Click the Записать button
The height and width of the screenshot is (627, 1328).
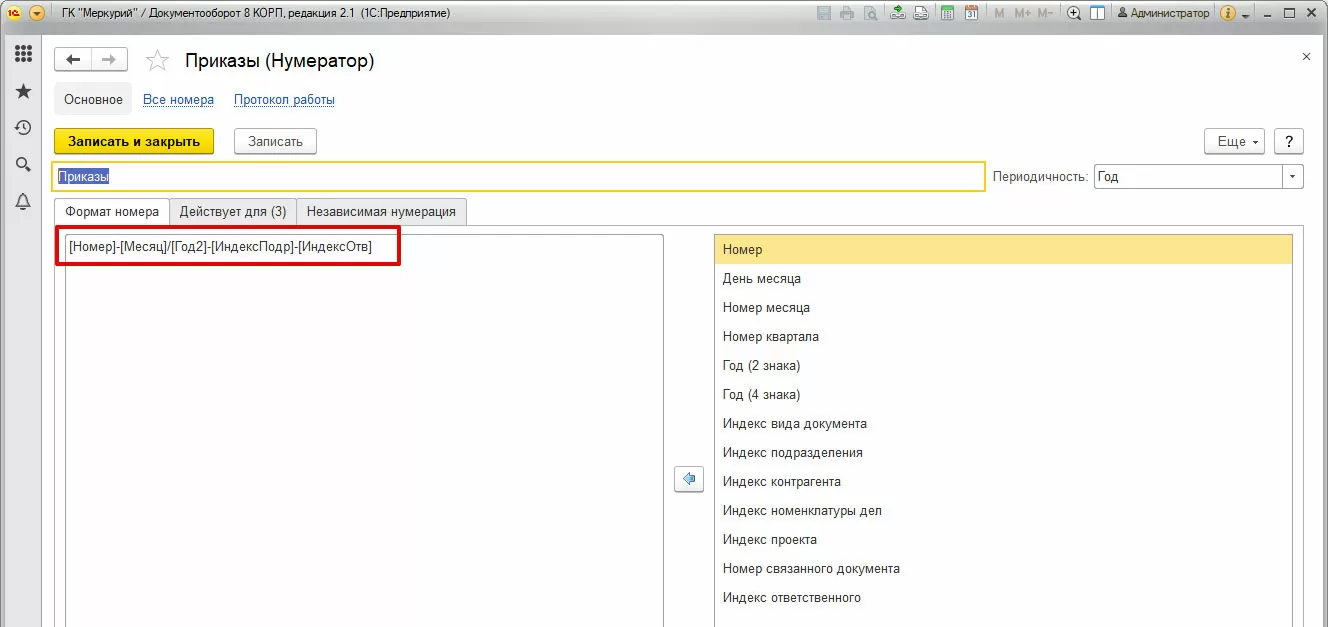pyautogui.click(x=275, y=141)
